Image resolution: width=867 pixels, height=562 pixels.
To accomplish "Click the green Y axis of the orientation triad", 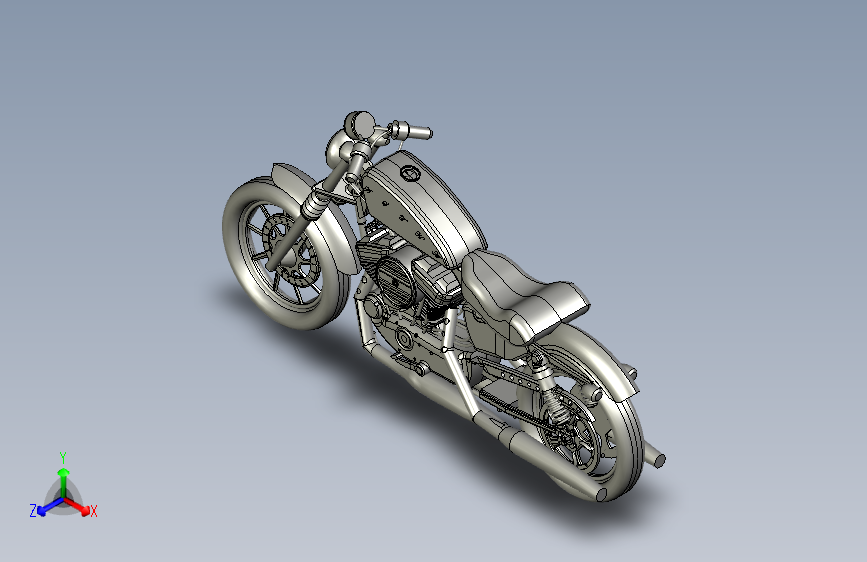I will click(64, 482).
